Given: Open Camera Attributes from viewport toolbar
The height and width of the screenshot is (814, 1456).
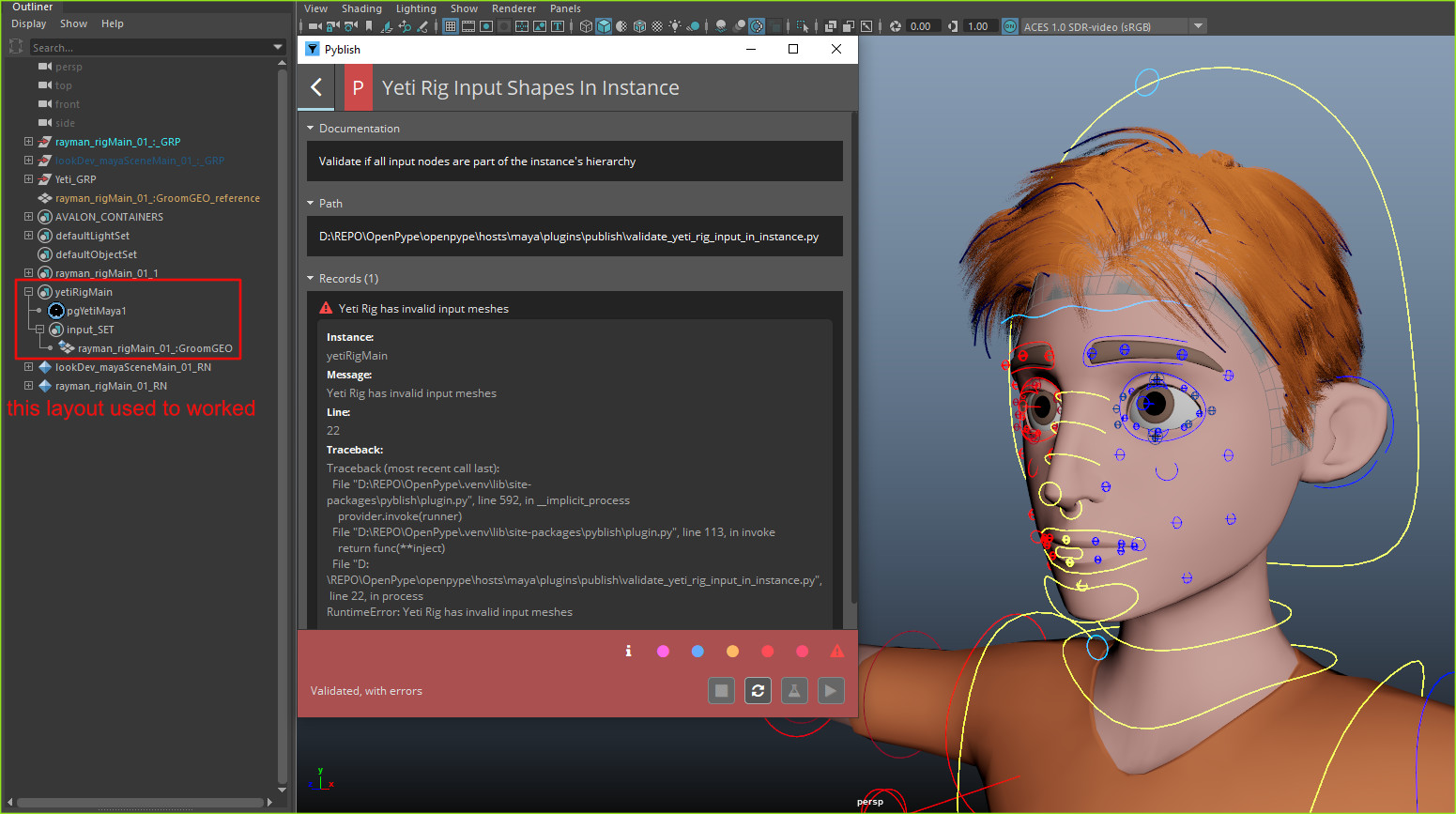Looking at the screenshot, I should 351,26.
